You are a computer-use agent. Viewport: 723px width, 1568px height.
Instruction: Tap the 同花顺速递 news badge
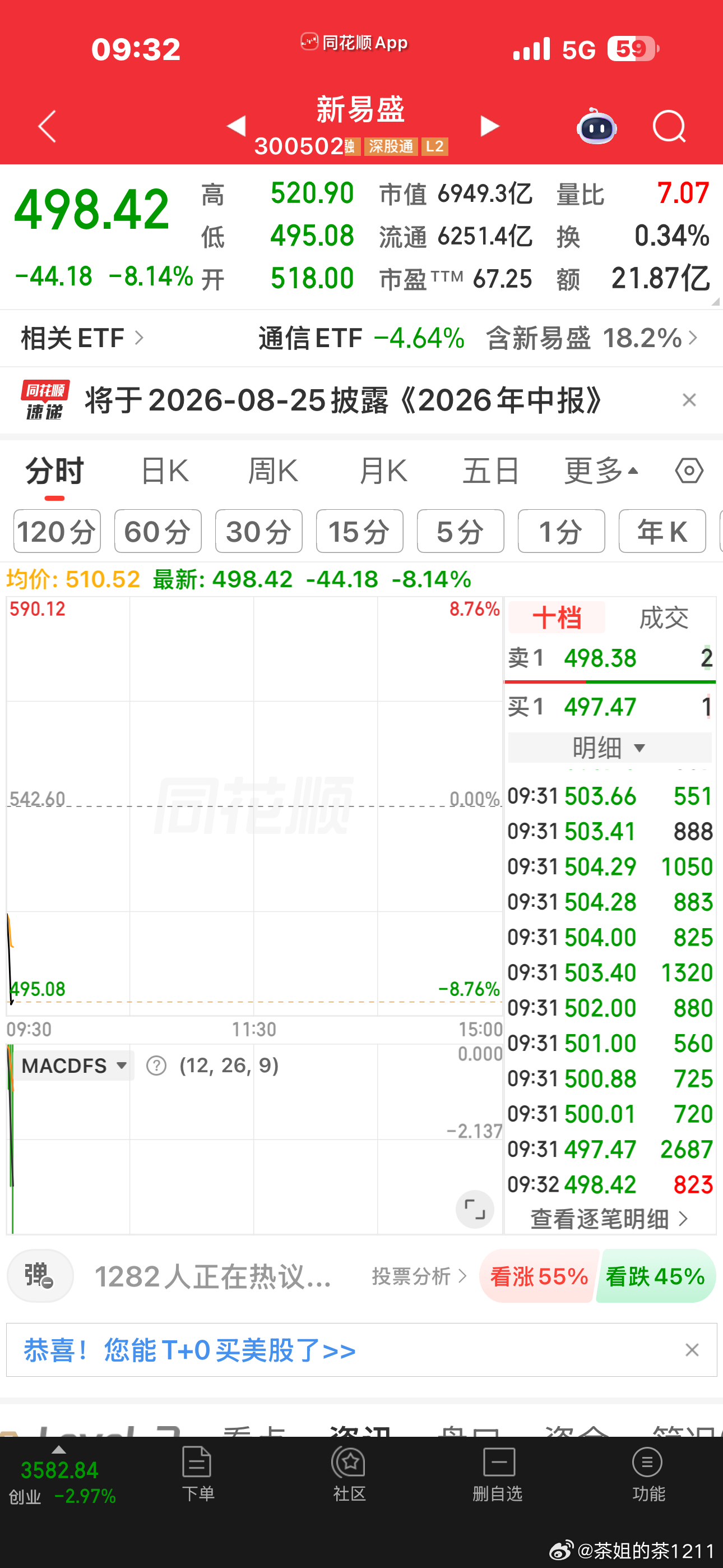point(45,400)
